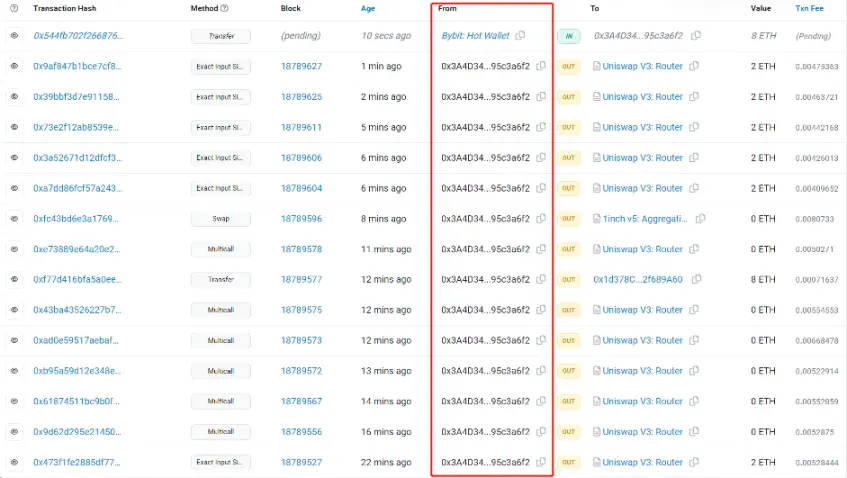Screen dimensions: 847x478
Task: Click the eye icon beside hash 0x39bbf3d7e91158
Action: [14, 97]
